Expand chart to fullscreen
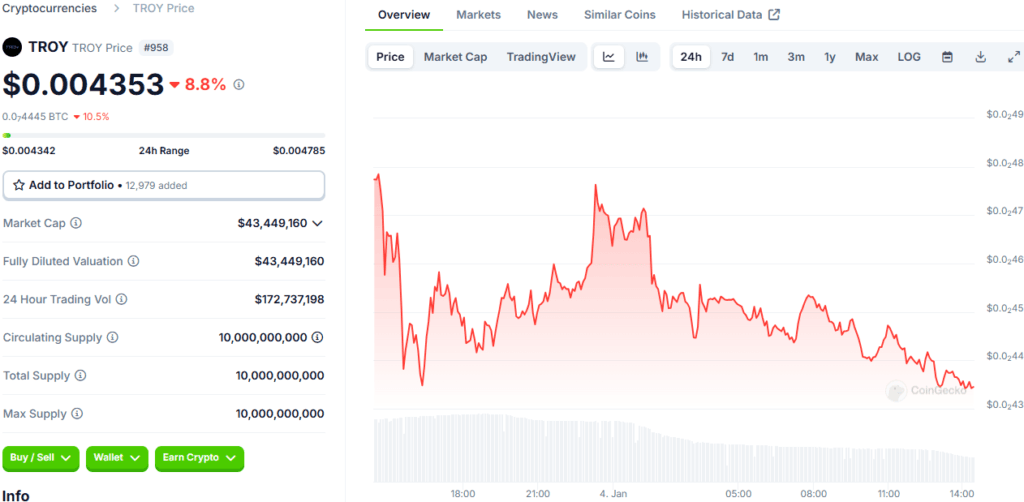The width and height of the screenshot is (1024, 502). [x=1014, y=57]
